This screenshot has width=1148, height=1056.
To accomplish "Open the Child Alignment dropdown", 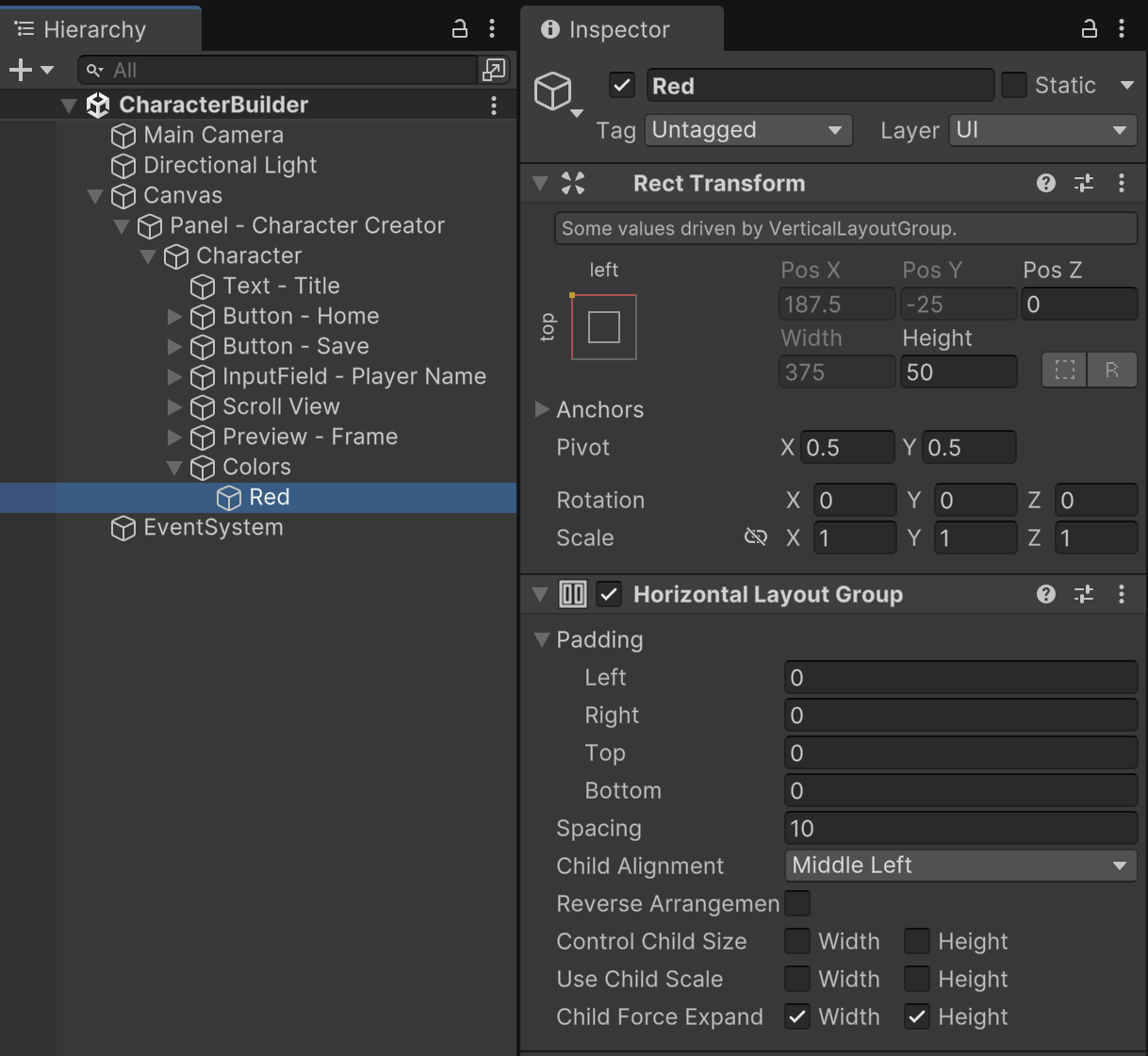I will (x=959, y=866).
